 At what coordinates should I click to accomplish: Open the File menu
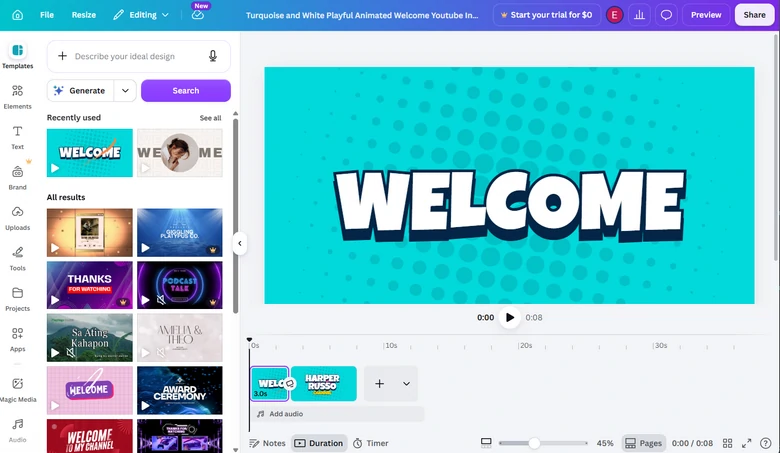tap(47, 15)
